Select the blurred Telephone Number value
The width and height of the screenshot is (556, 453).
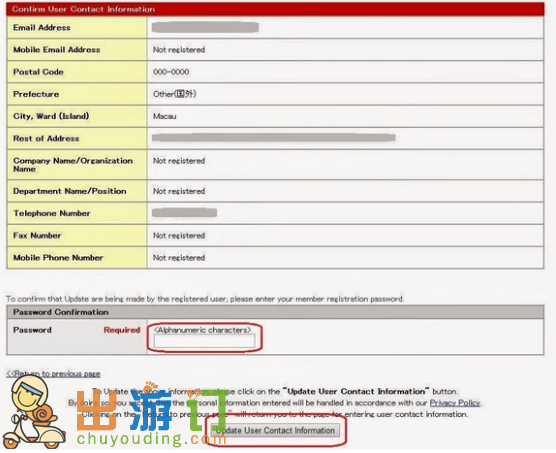point(184,213)
